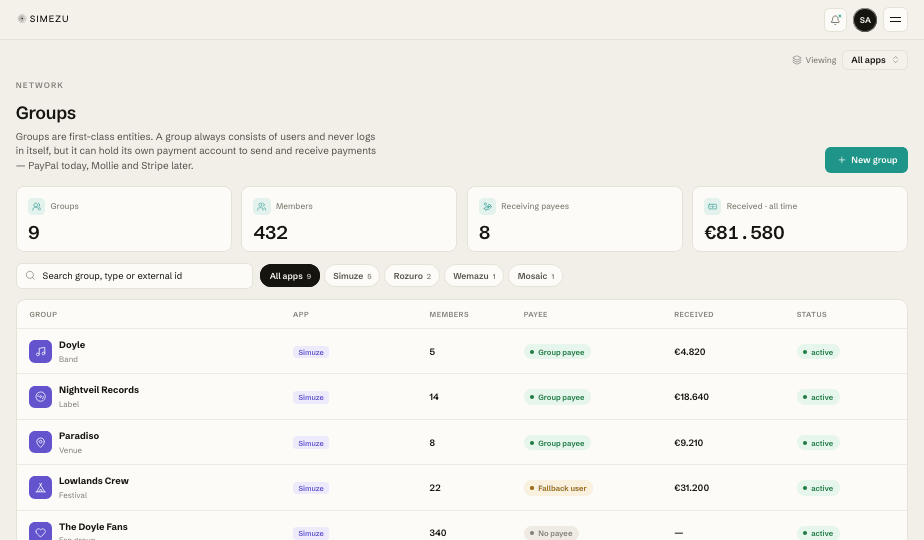The width and height of the screenshot is (924, 540).
Task: Click the Received column header
Action: 694,314
